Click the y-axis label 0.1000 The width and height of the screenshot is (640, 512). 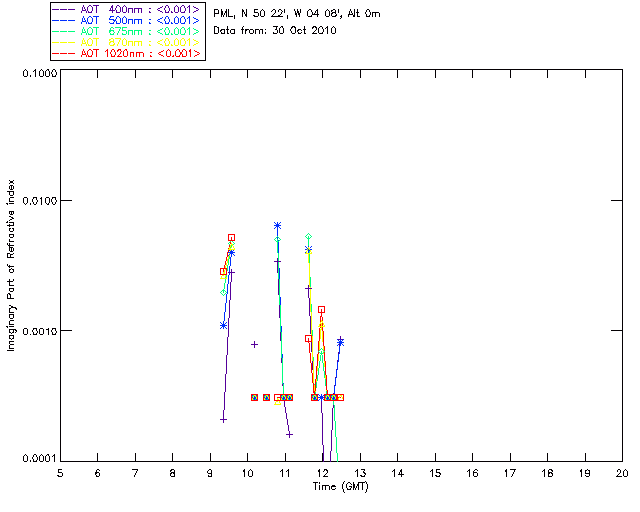tap(40, 73)
